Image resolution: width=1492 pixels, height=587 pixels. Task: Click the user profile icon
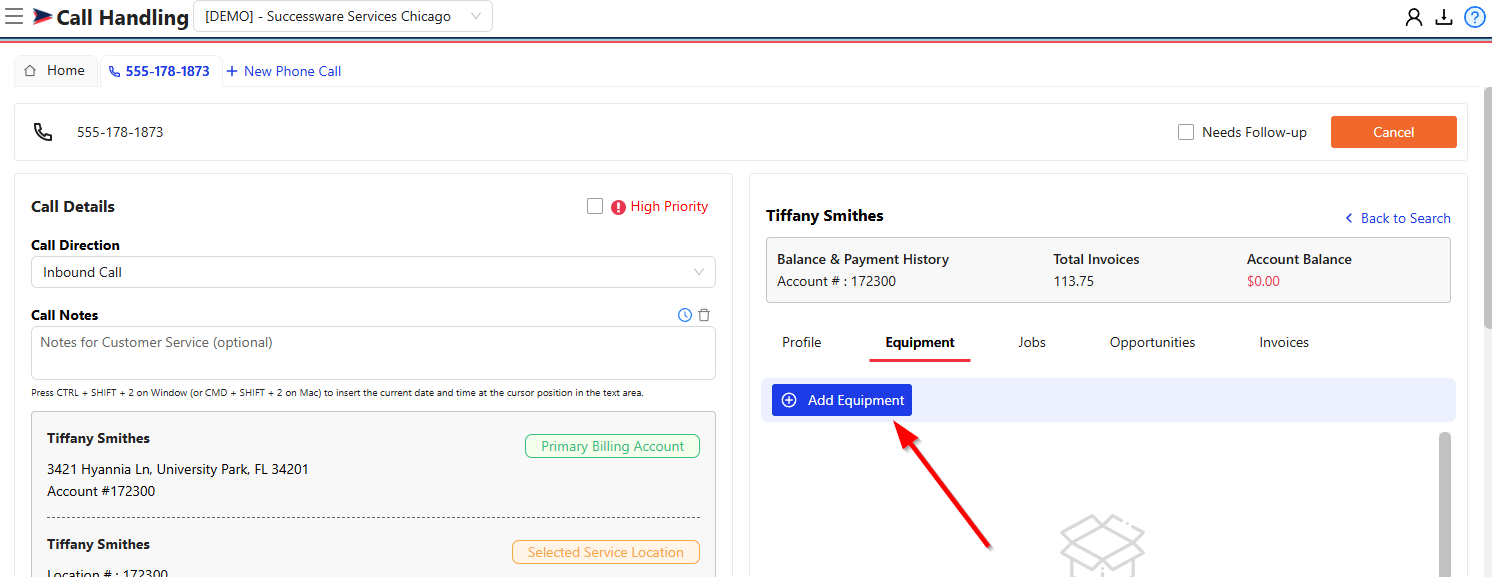click(1413, 17)
